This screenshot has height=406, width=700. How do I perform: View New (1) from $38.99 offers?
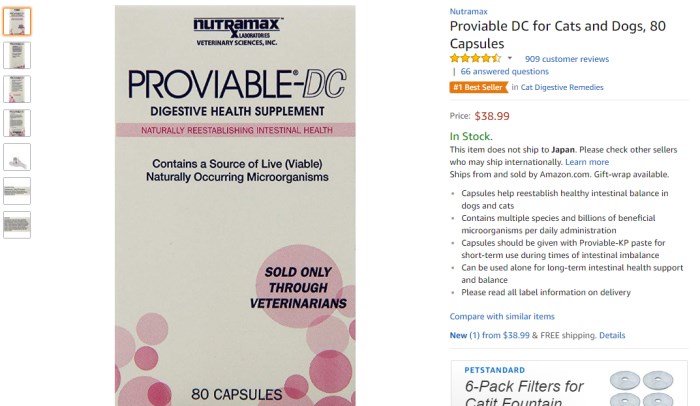point(489,335)
